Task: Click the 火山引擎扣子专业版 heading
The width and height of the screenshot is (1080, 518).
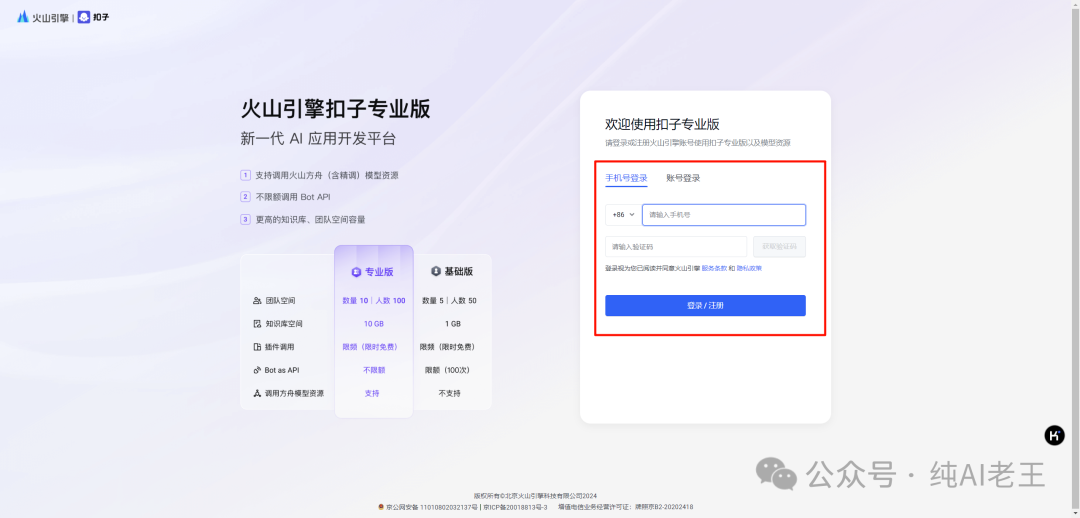Action: (x=335, y=110)
